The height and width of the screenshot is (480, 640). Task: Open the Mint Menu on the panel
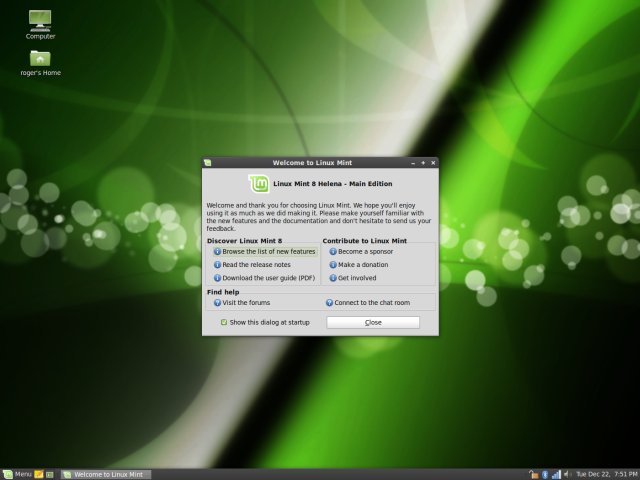(x=17, y=474)
